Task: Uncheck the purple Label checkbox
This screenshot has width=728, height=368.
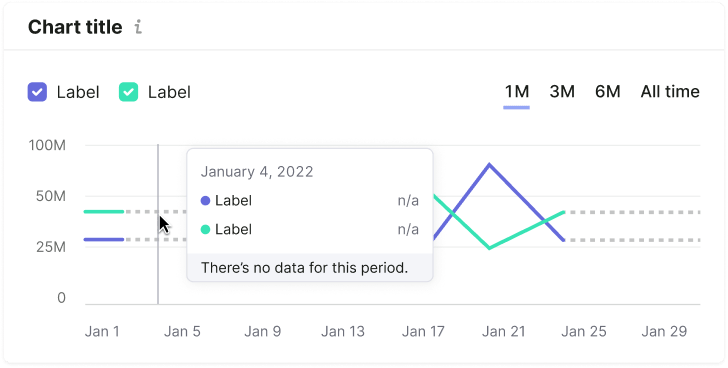Action: [x=37, y=92]
